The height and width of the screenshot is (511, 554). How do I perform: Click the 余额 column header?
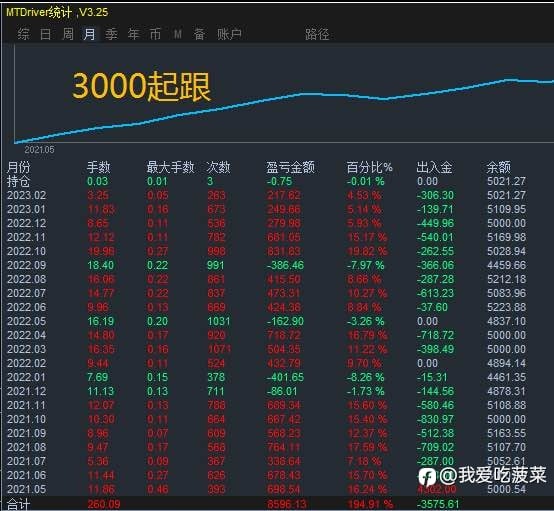coord(499,167)
